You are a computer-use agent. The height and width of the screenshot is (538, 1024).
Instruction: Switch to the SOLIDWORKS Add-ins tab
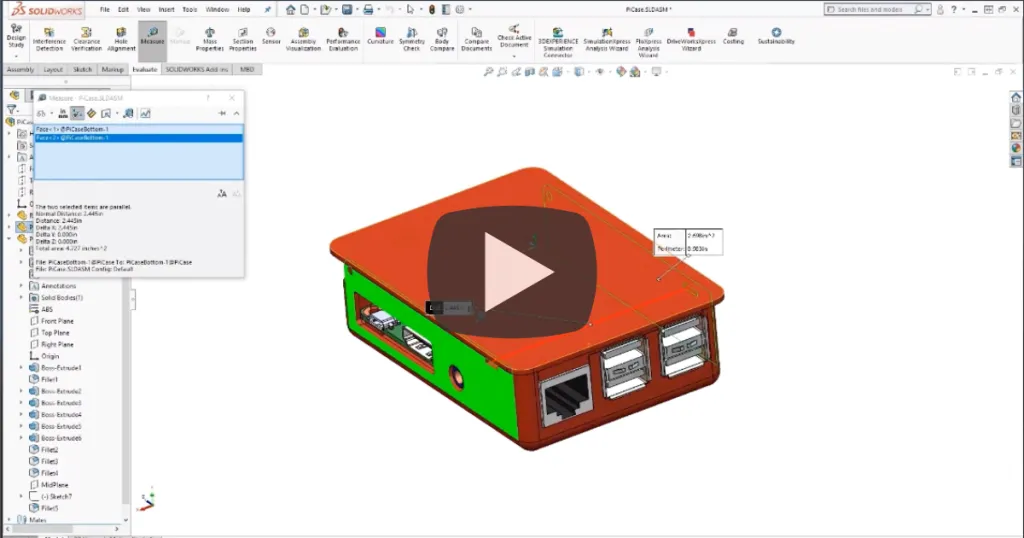click(197, 69)
